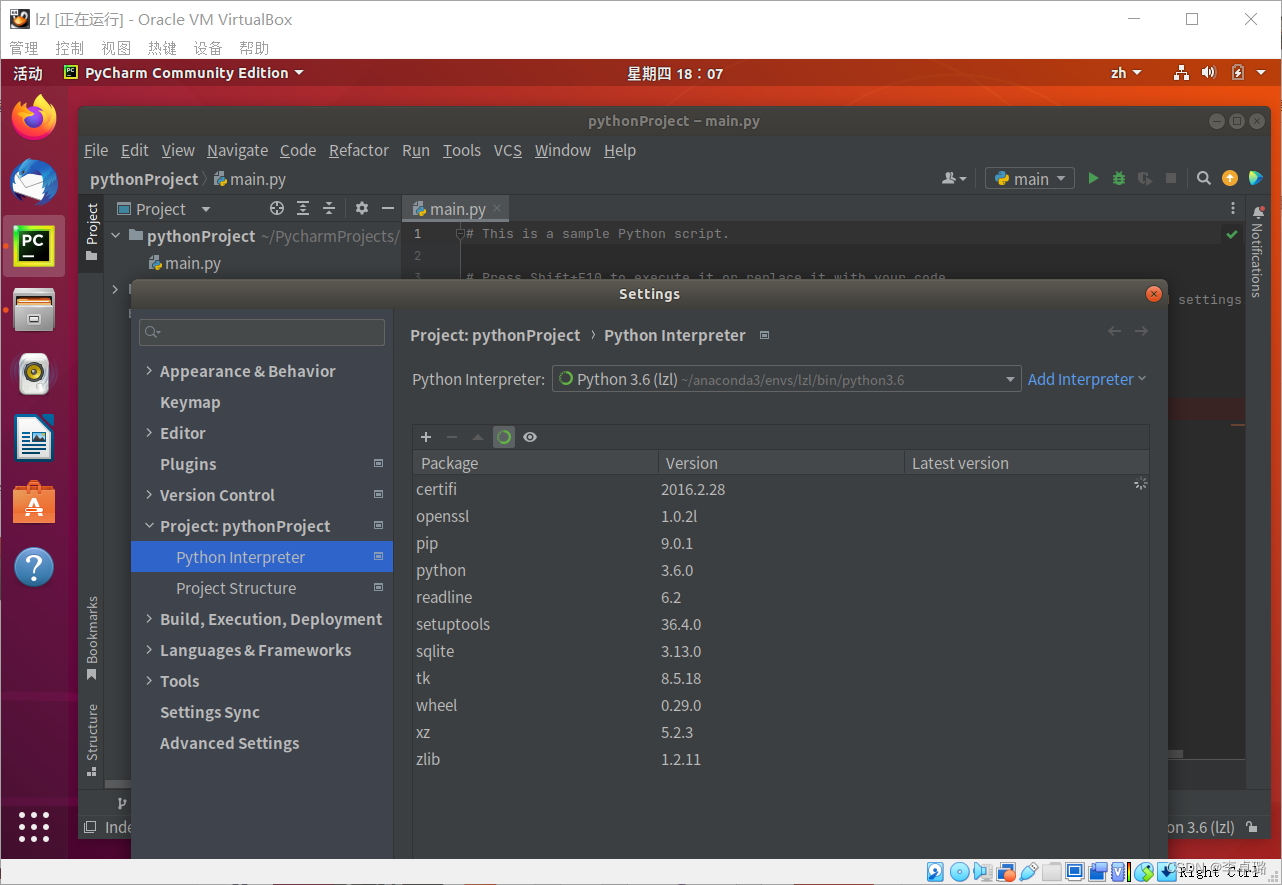Image resolution: width=1282 pixels, height=885 pixels.
Task: Open the Python Interpreter dropdown
Action: click(x=786, y=379)
